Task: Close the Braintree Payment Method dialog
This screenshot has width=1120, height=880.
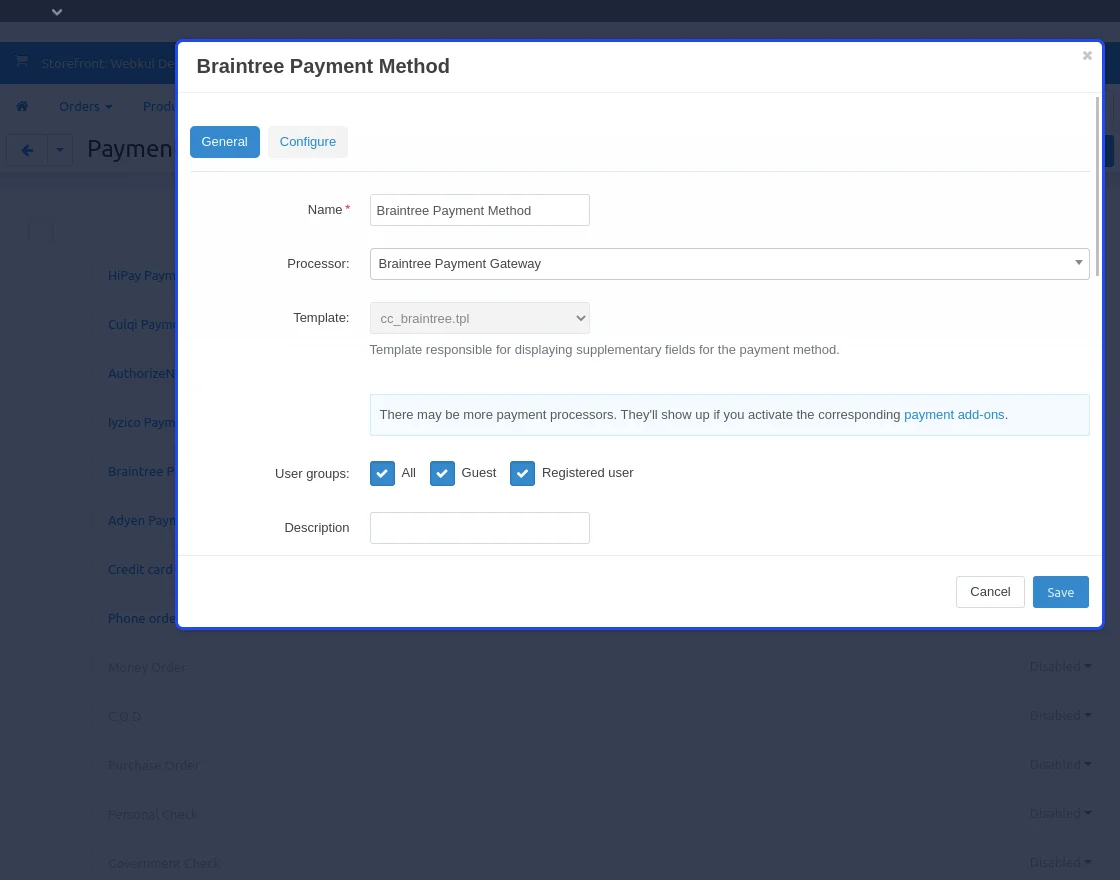Action: [1086, 56]
